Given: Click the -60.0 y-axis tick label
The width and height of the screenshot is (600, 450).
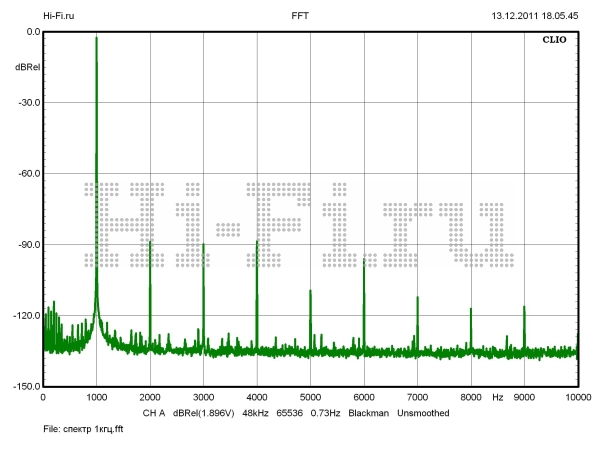Looking at the screenshot, I should (27, 174).
